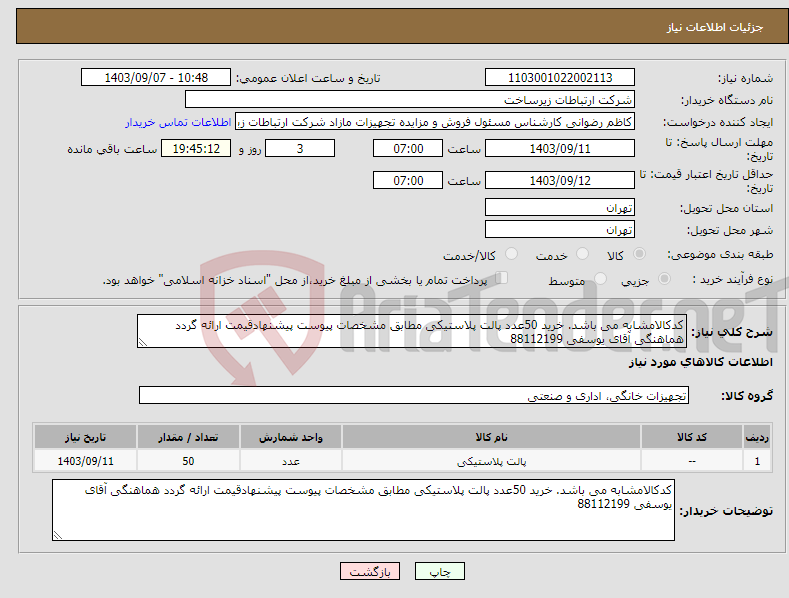Click the تعداد / مقدار column header
Screen dimensions: 789x598
click(x=188, y=437)
